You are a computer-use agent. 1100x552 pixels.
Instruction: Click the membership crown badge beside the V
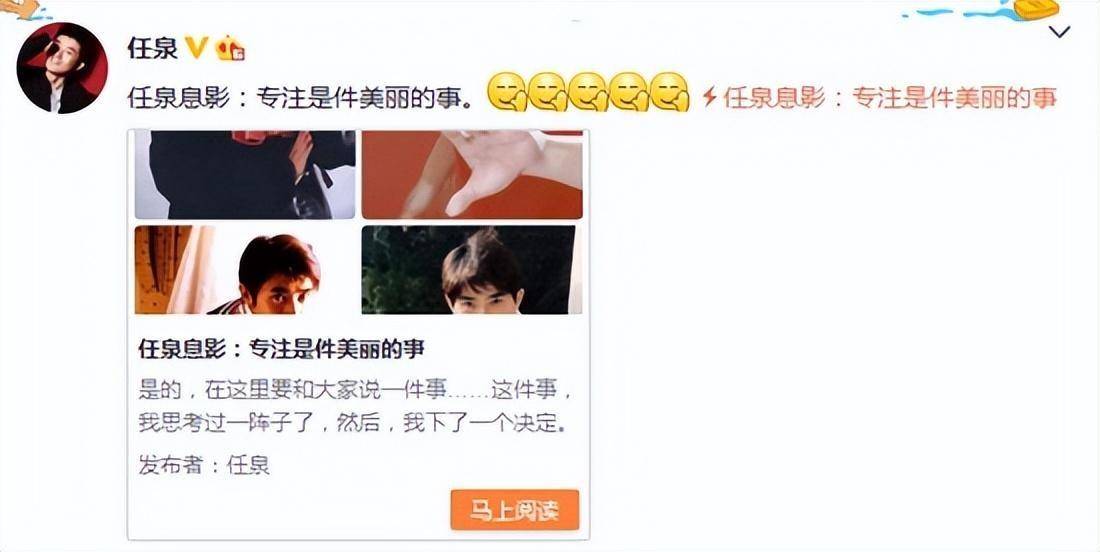tap(231, 48)
